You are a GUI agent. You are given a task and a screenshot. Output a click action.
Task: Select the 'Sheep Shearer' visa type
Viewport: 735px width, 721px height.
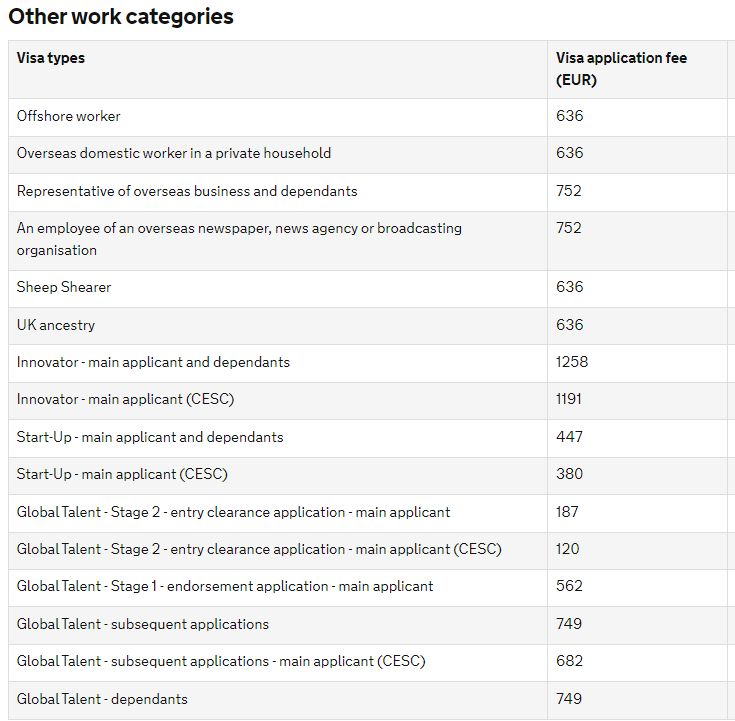pos(64,287)
